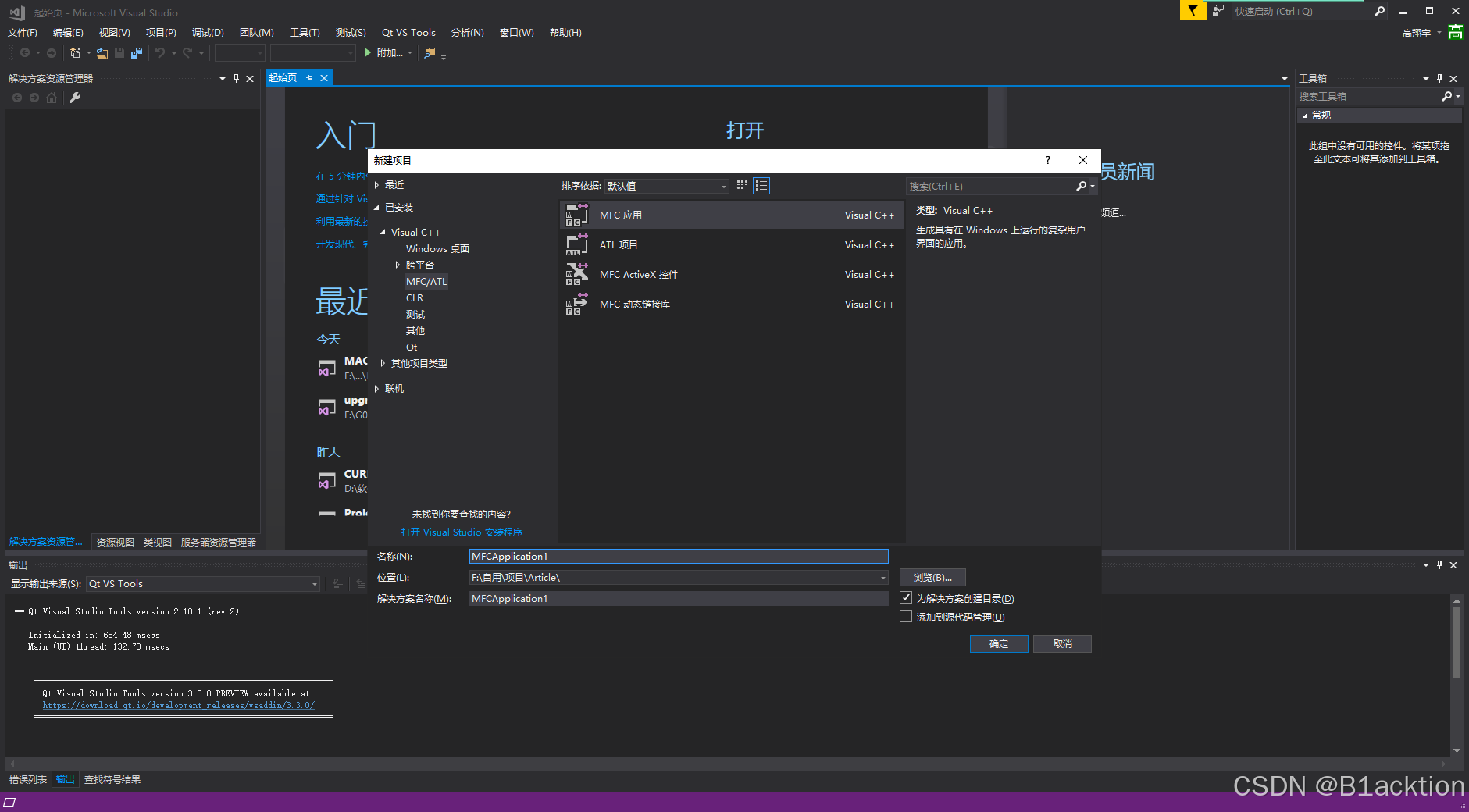Viewport: 1469px width, 812px height.
Task: Click the home icon in Solution Explorer
Action: click(x=52, y=98)
